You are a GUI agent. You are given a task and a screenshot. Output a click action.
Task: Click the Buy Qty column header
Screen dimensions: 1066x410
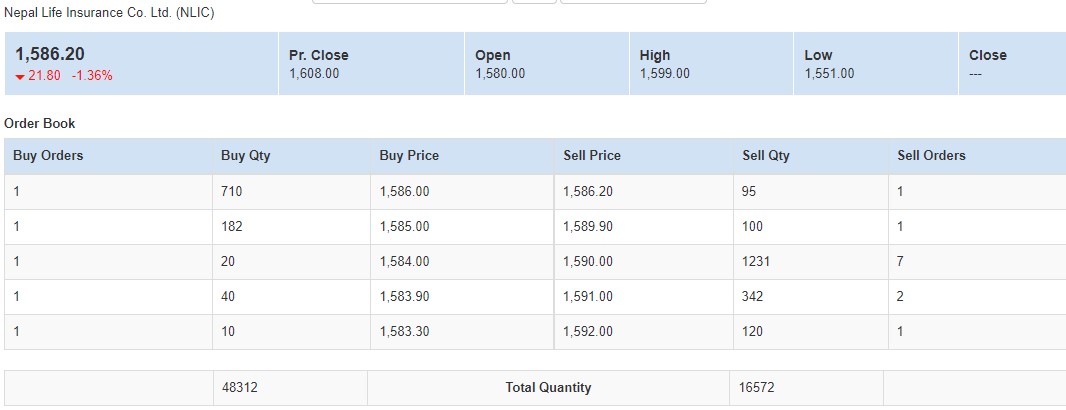tap(245, 156)
